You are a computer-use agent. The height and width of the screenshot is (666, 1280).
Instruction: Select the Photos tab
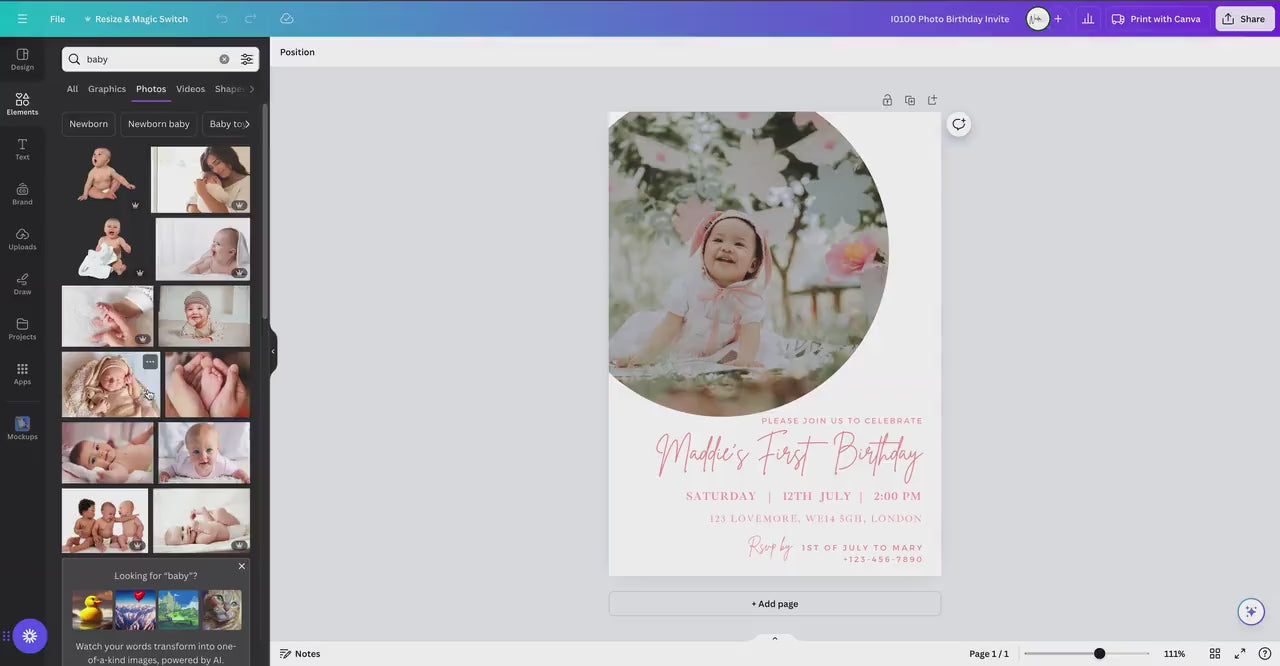point(151,89)
